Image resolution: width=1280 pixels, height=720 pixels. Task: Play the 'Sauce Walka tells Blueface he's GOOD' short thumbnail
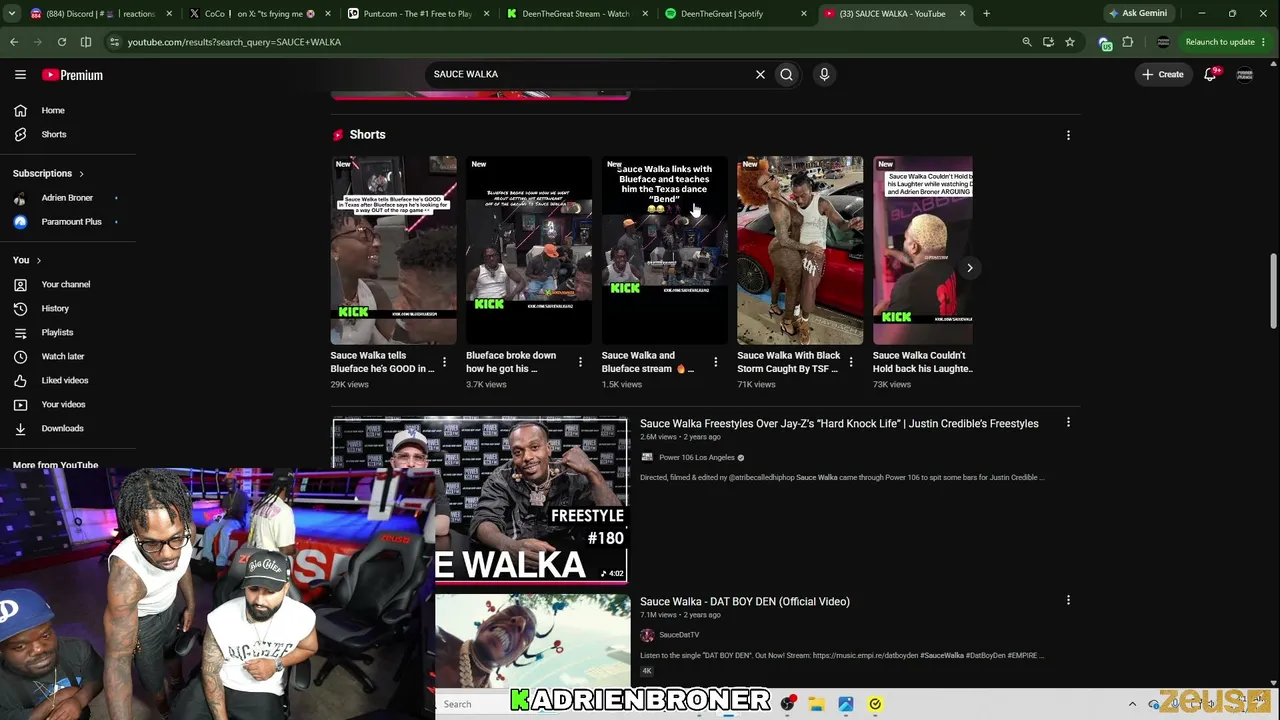point(394,250)
